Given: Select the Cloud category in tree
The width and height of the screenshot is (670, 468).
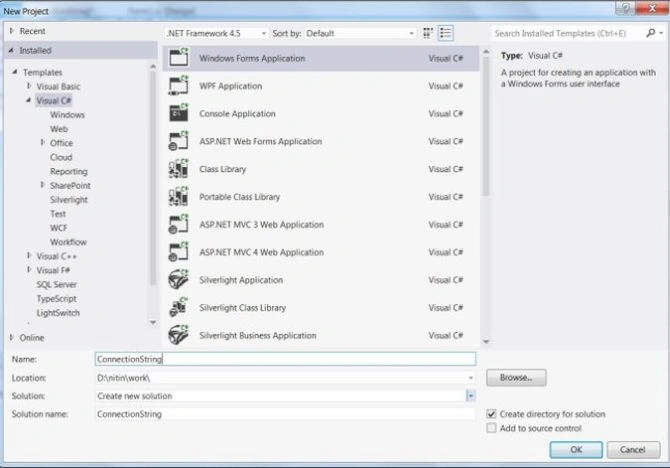Looking at the screenshot, I should 61,157.
